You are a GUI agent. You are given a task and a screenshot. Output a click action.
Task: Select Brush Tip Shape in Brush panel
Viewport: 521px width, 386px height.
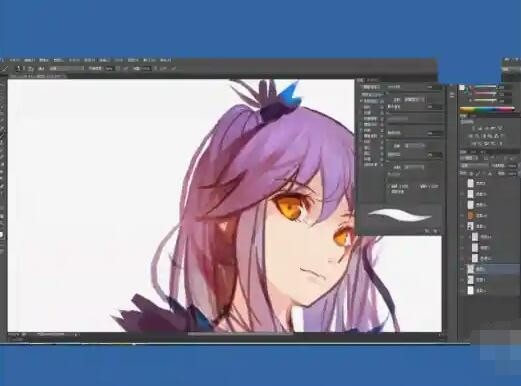pos(373,95)
